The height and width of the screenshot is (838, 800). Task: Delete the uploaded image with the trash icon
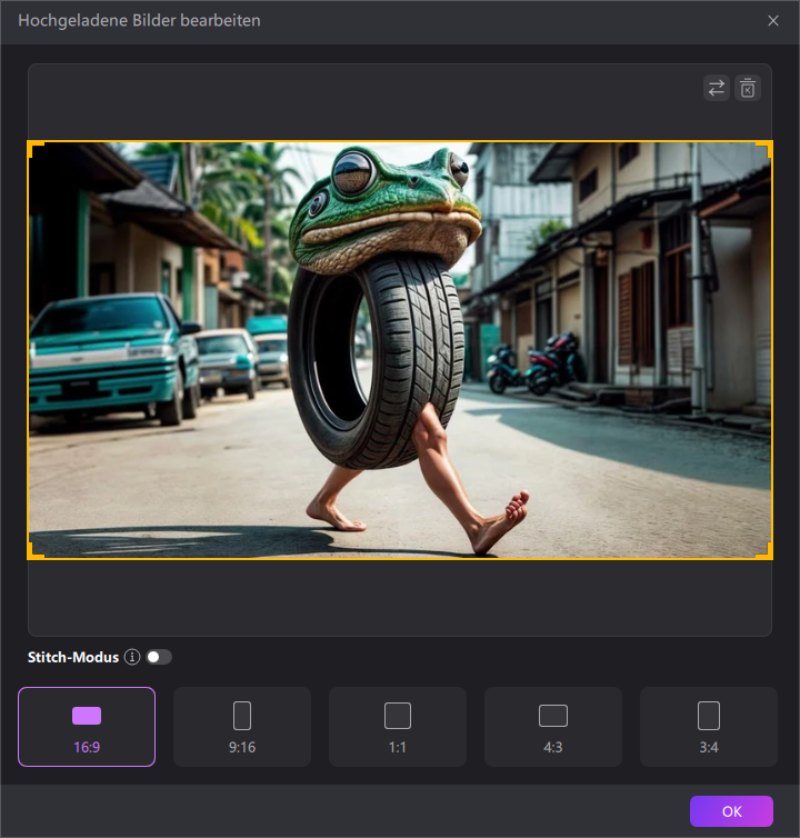747,88
